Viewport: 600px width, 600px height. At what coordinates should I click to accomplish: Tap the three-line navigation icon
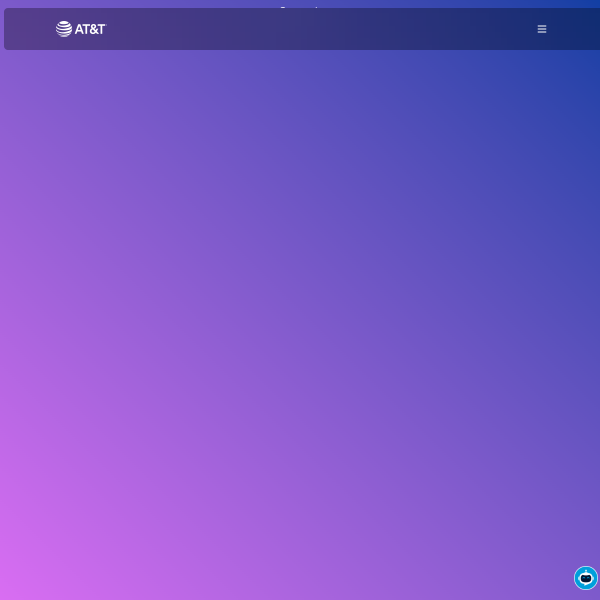542,29
